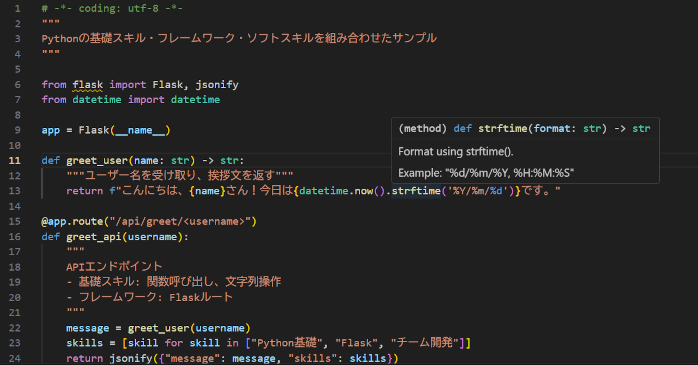Click the 'datetime' module name after 'from' on line 7

pyautogui.click(x=97, y=100)
